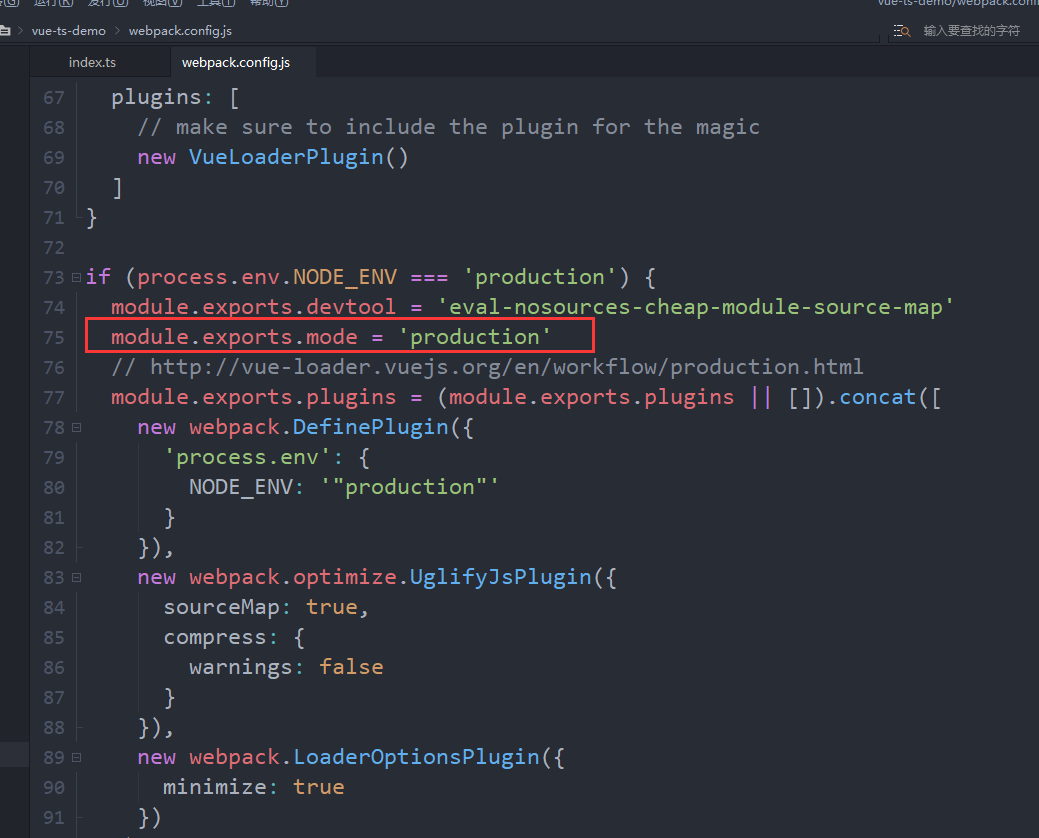Open the 运行 (Run) menu
The height and width of the screenshot is (838, 1039).
pyautogui.click(x=52, y=3)
